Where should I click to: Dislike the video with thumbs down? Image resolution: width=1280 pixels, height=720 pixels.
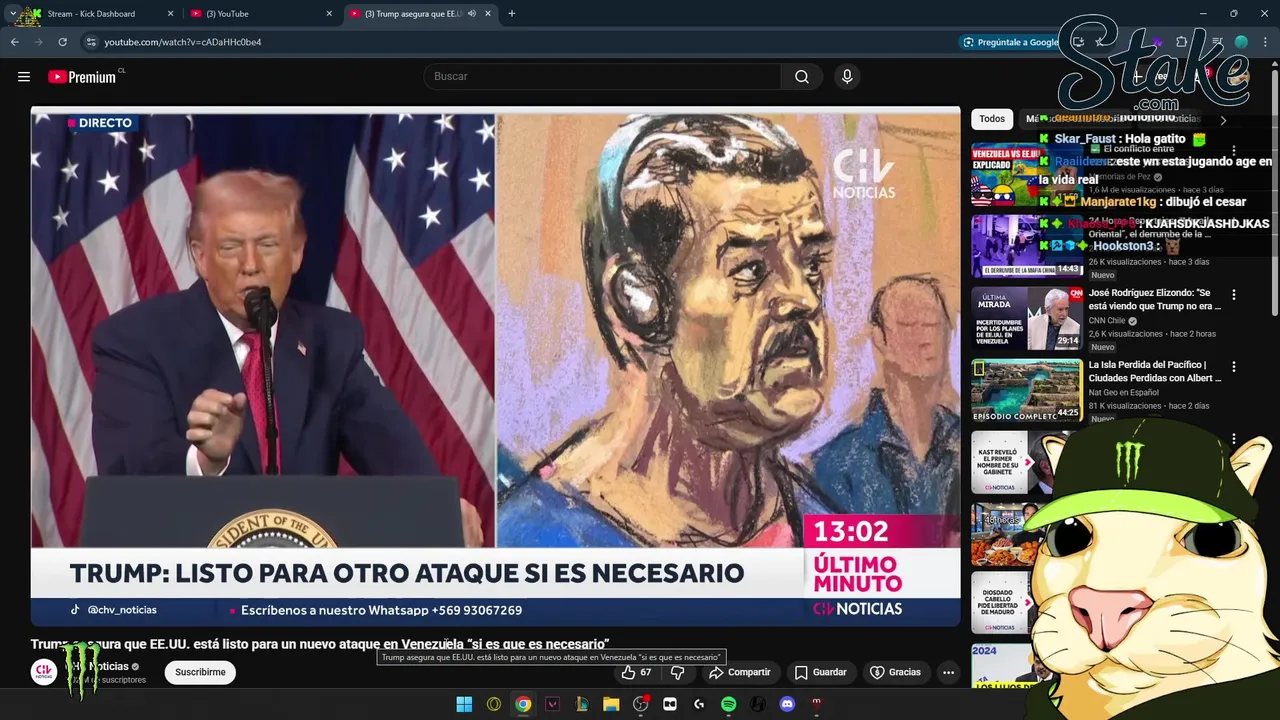(677, 672)
